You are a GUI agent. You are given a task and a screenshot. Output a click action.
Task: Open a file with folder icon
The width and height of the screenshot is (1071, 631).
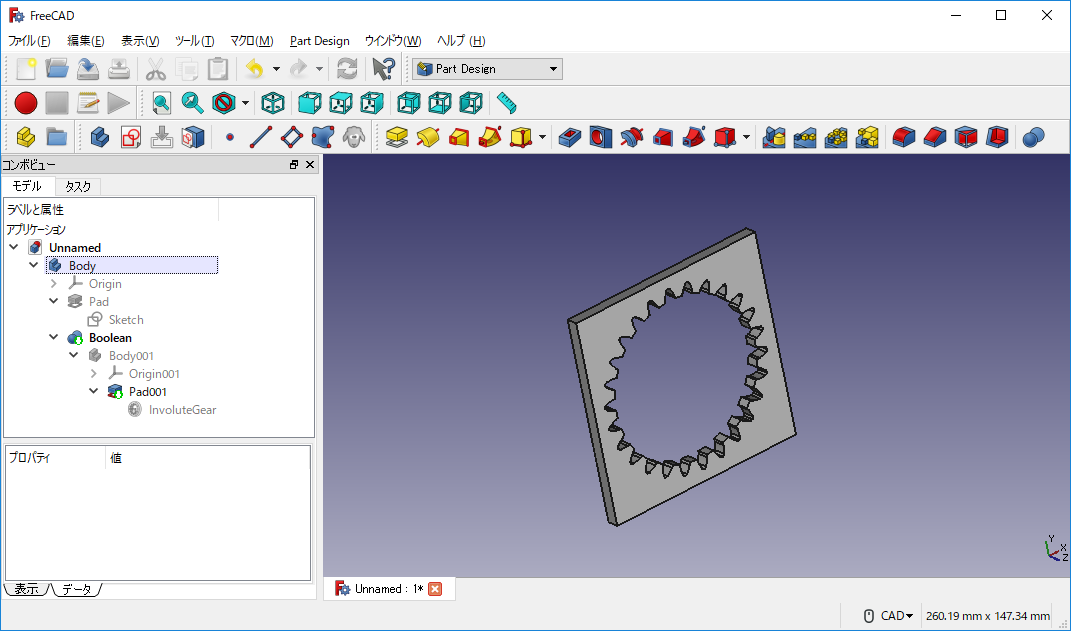coord(57,69)
